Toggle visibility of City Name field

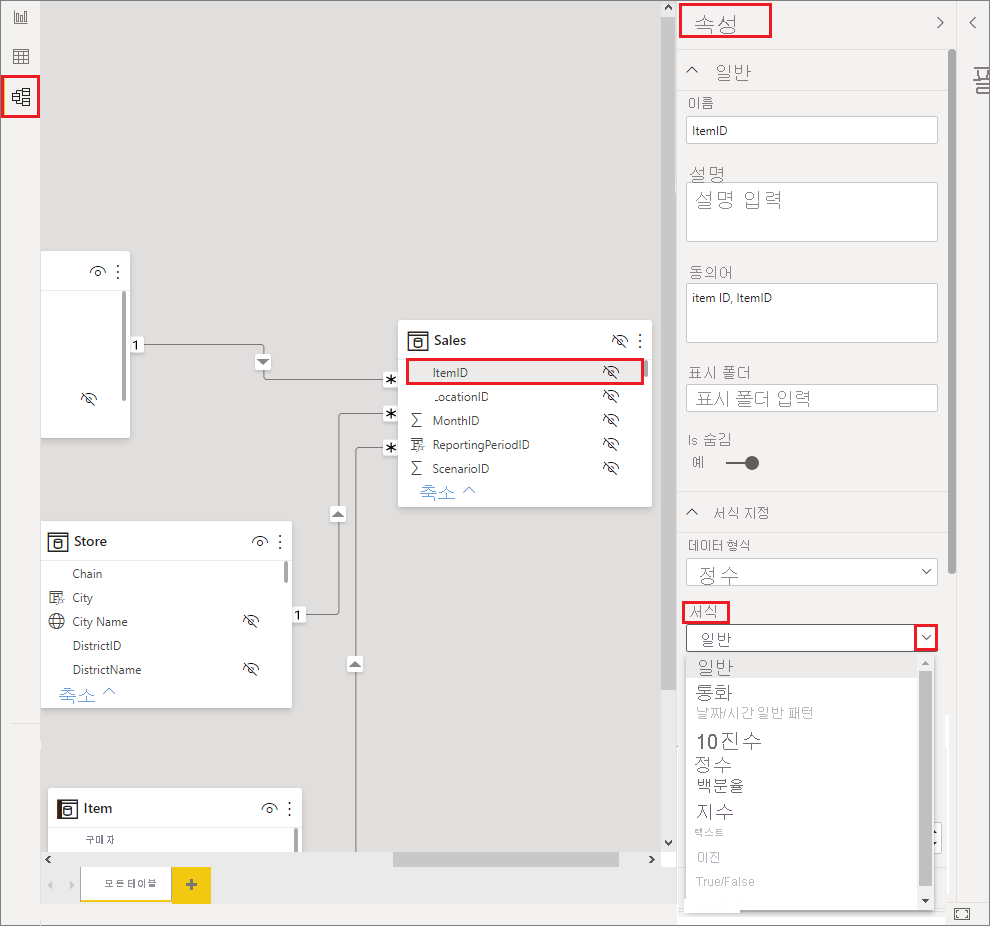tap(251, 621)
